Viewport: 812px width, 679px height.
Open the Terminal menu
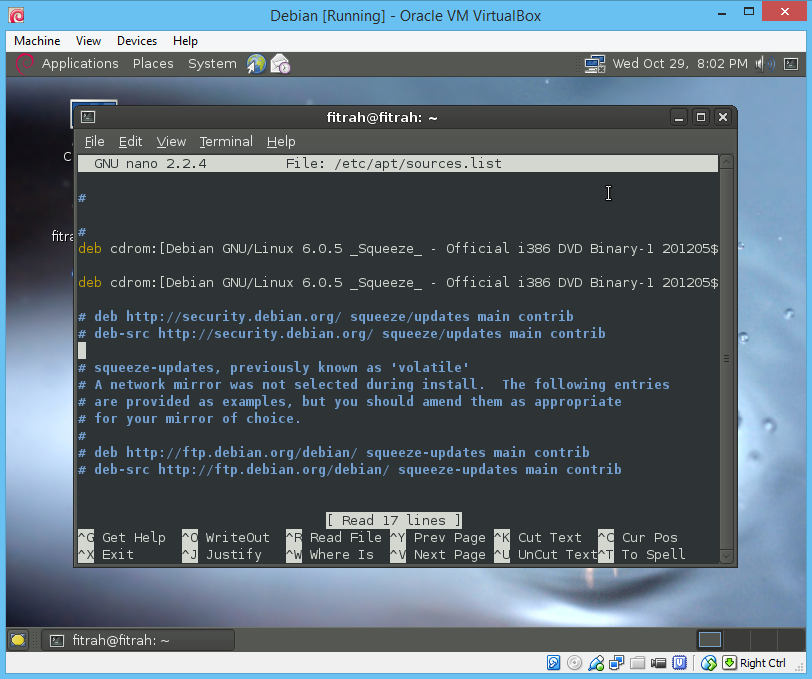coord(226,141)
